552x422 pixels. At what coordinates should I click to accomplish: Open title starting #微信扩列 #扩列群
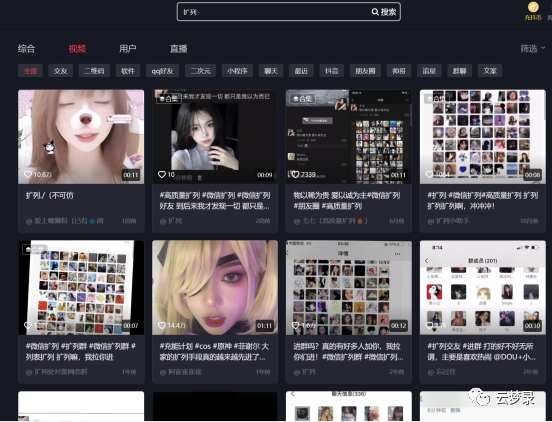pos(81,352)
